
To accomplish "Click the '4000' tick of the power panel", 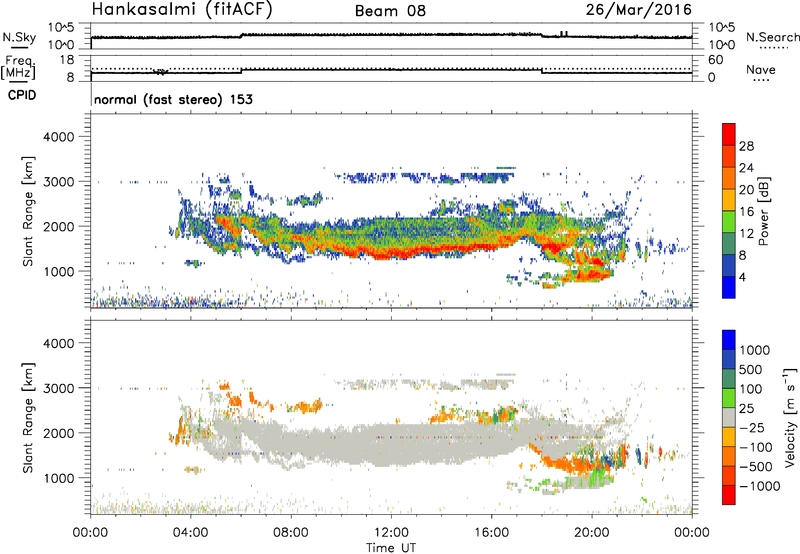I will (58, 137).
